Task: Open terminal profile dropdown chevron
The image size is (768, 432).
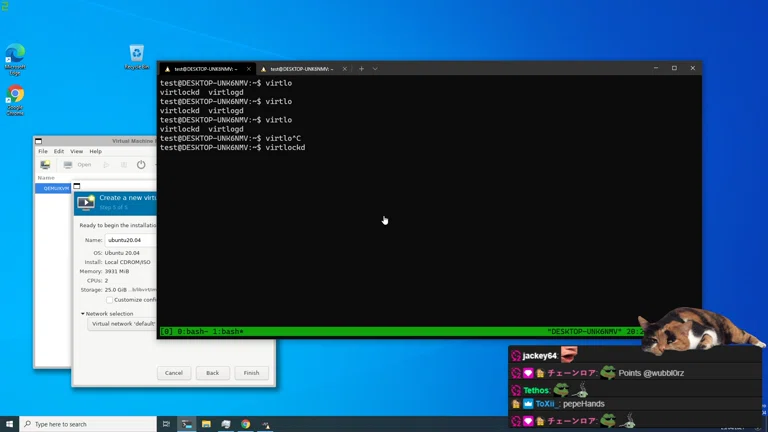Action: tap(375, 69)
